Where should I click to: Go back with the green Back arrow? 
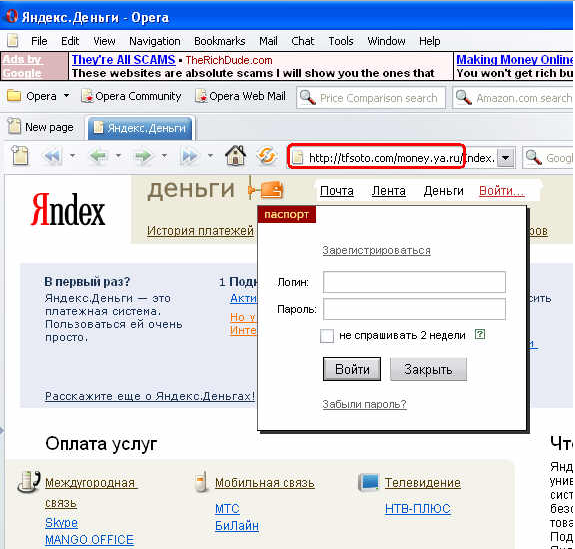coord(99,156)
